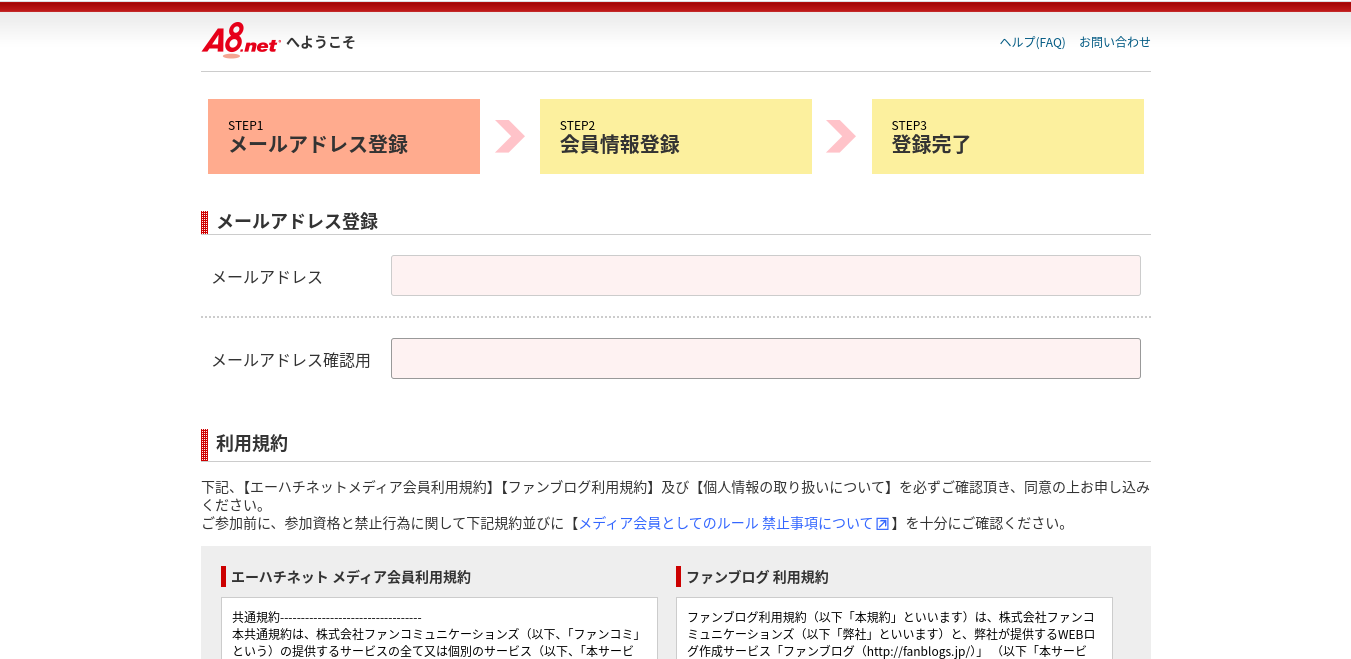Click inside the ファンブログ利用規約 terms text box
The width and height of the screenshot is (1351, 659).
(894, 628)
